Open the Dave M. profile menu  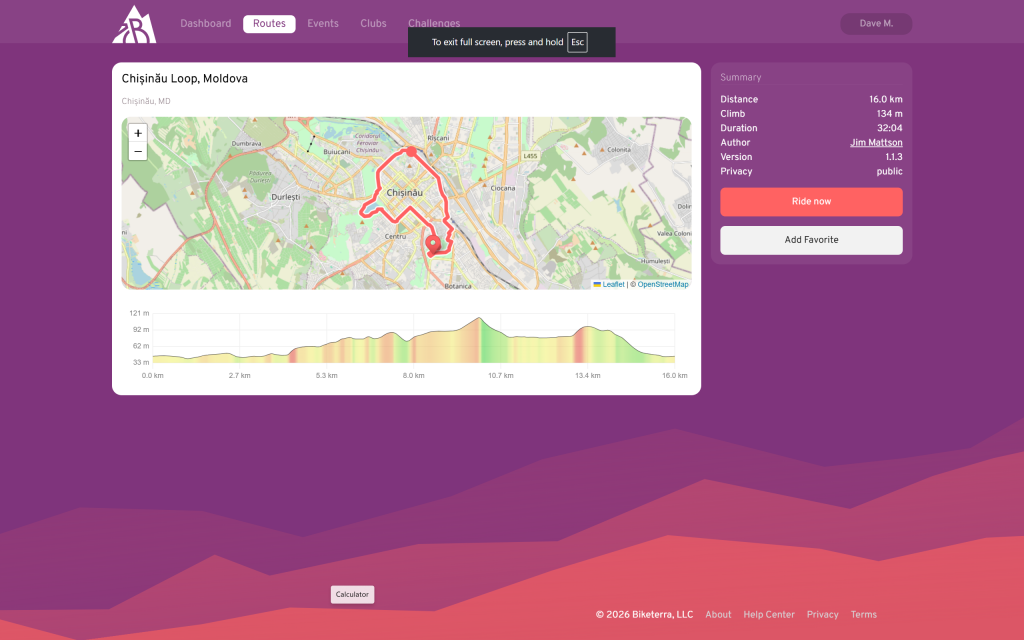coord(876,24)
